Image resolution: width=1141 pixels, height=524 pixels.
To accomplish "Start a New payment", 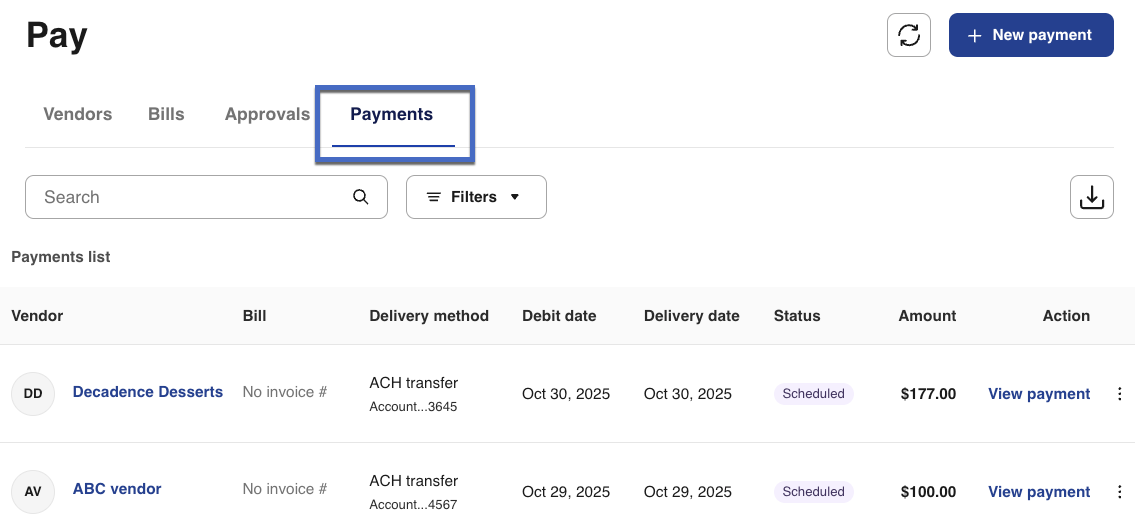I will pyautogui.click(x=1030, y=35).
